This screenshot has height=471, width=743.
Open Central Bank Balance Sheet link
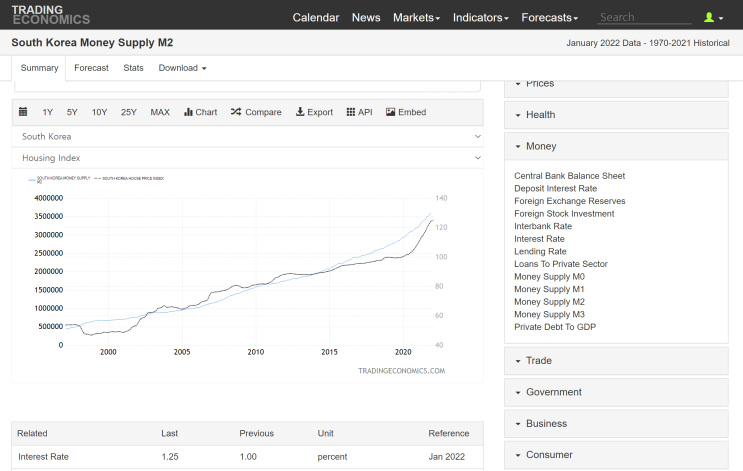click(x=570, y=176)
